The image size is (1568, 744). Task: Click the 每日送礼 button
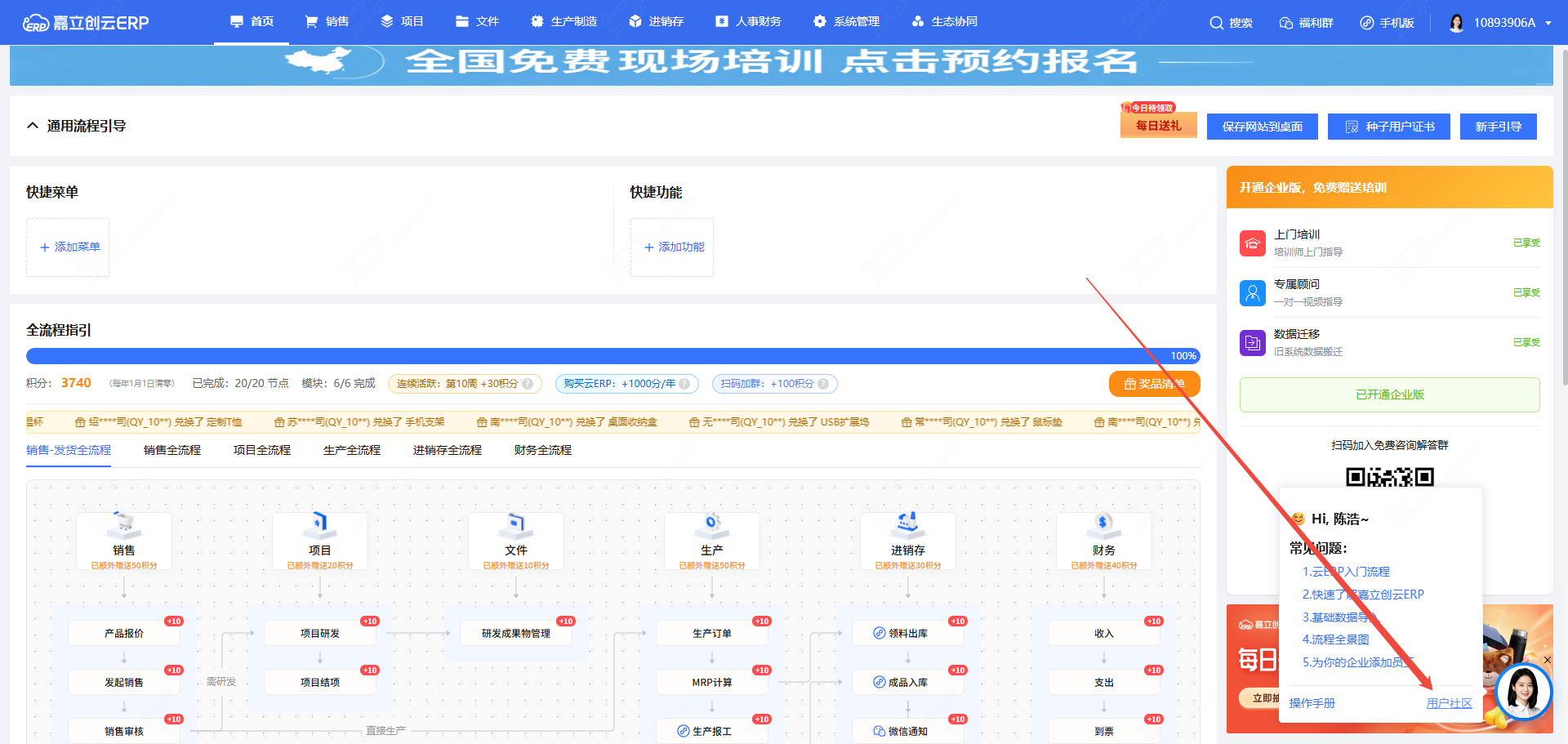click(x=1158, y=125)
